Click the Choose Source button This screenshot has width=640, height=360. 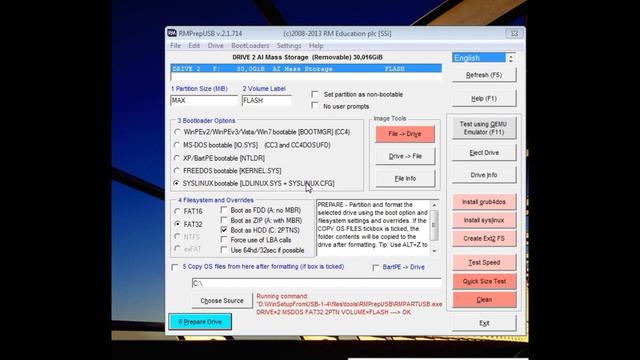pos(222,301)
